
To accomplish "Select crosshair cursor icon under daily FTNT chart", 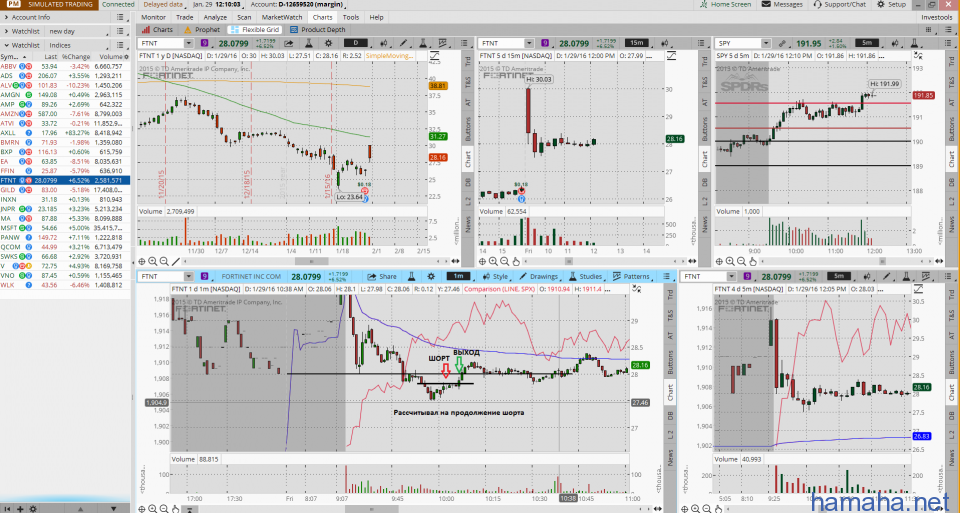I will tap(141, 261).
